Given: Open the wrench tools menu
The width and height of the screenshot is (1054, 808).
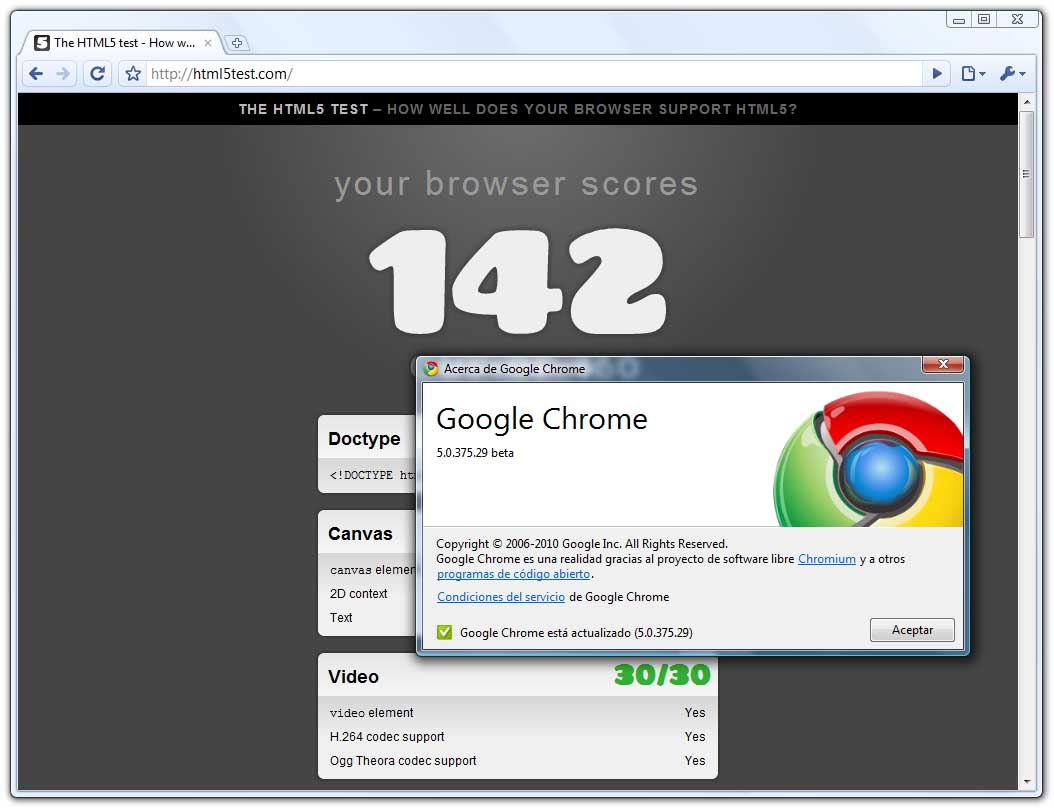Looking at the screenshot, I should pyautogui.click(x=1012, y=73).
